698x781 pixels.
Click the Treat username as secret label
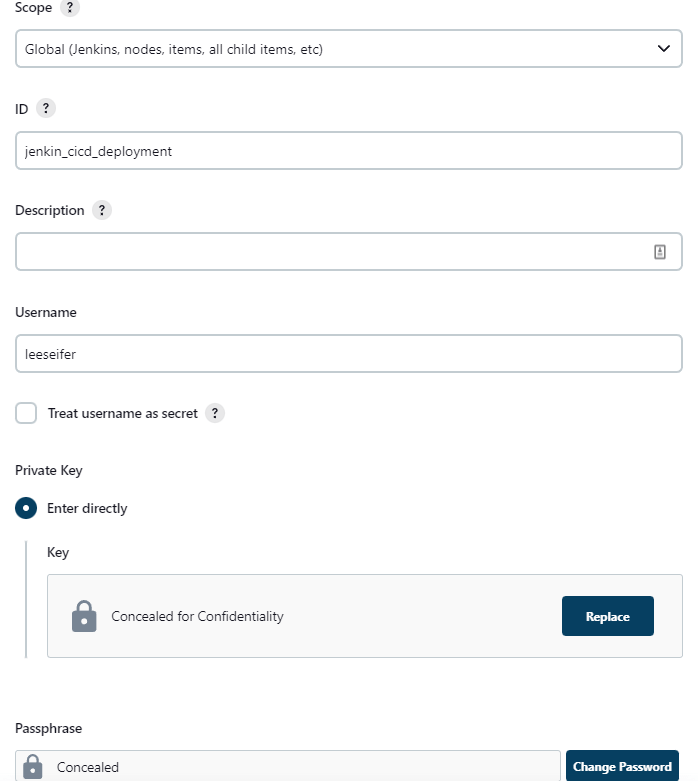(122, 413)
